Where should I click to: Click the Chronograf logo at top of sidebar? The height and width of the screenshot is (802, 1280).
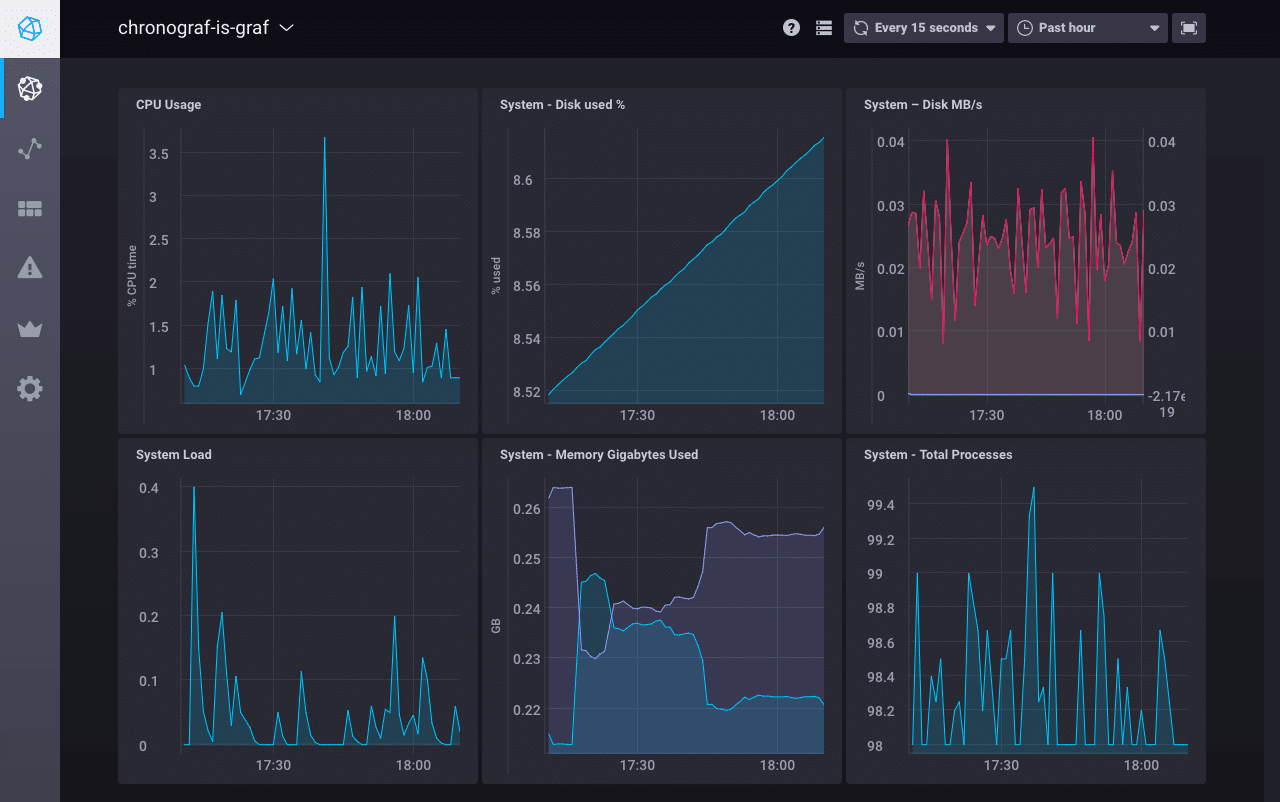pyautogui.click(x=29, y=28)
